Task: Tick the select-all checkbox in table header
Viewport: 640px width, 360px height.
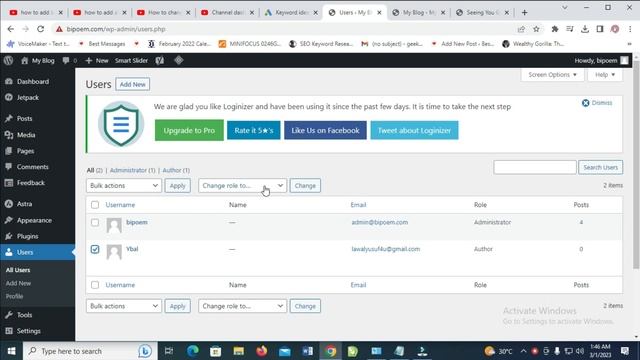Action: [95, 205]
